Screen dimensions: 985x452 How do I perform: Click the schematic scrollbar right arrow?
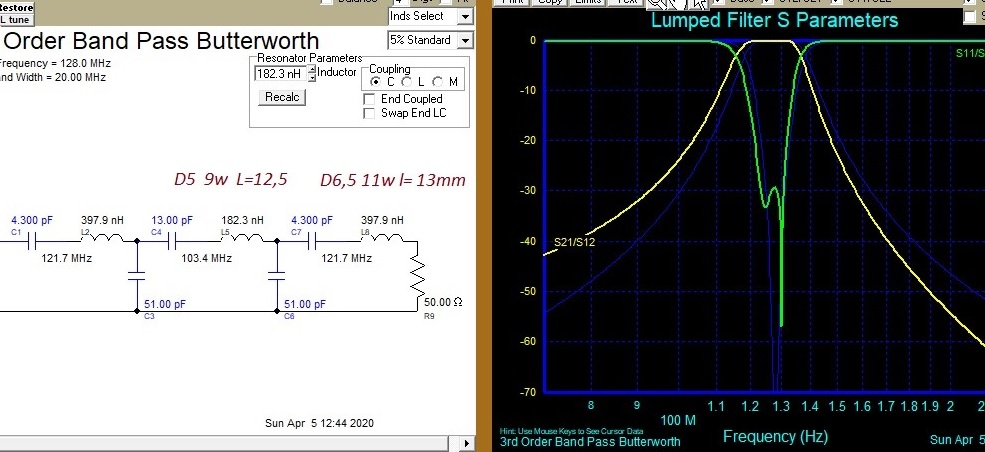click(x=467, y=443)
